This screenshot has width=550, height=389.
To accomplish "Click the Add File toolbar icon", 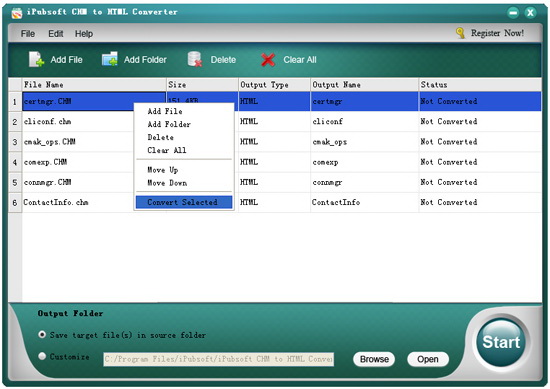I will pos(36,59).
